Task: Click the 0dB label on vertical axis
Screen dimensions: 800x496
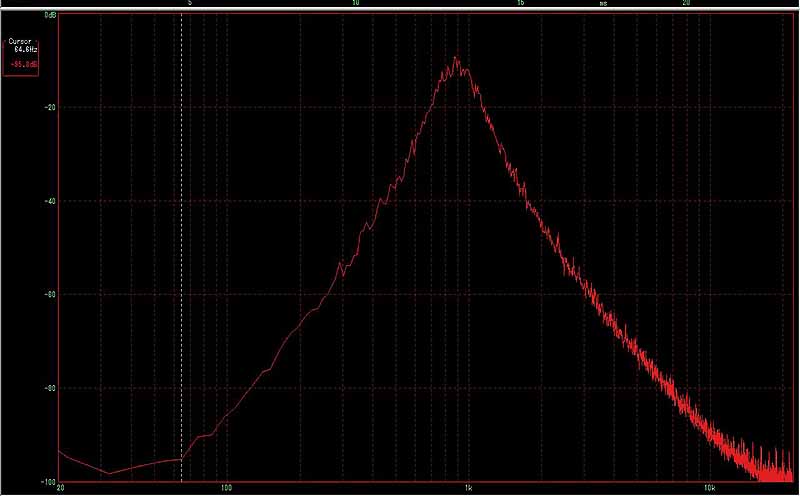Action: tap(49, 17)
